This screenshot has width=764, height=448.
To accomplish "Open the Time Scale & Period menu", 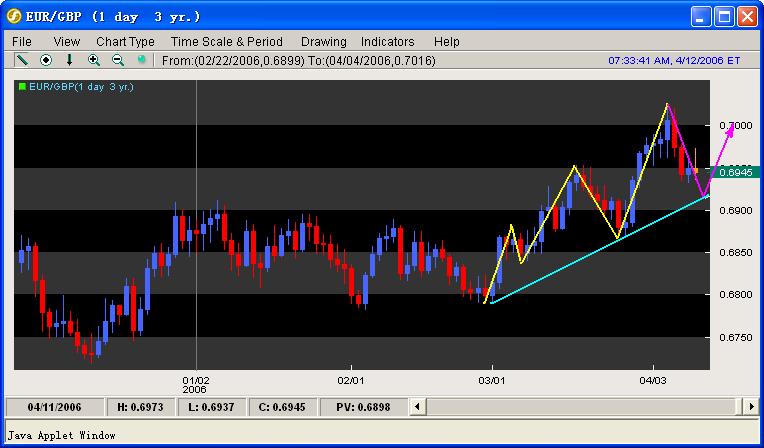I will (x=227, y=42).
